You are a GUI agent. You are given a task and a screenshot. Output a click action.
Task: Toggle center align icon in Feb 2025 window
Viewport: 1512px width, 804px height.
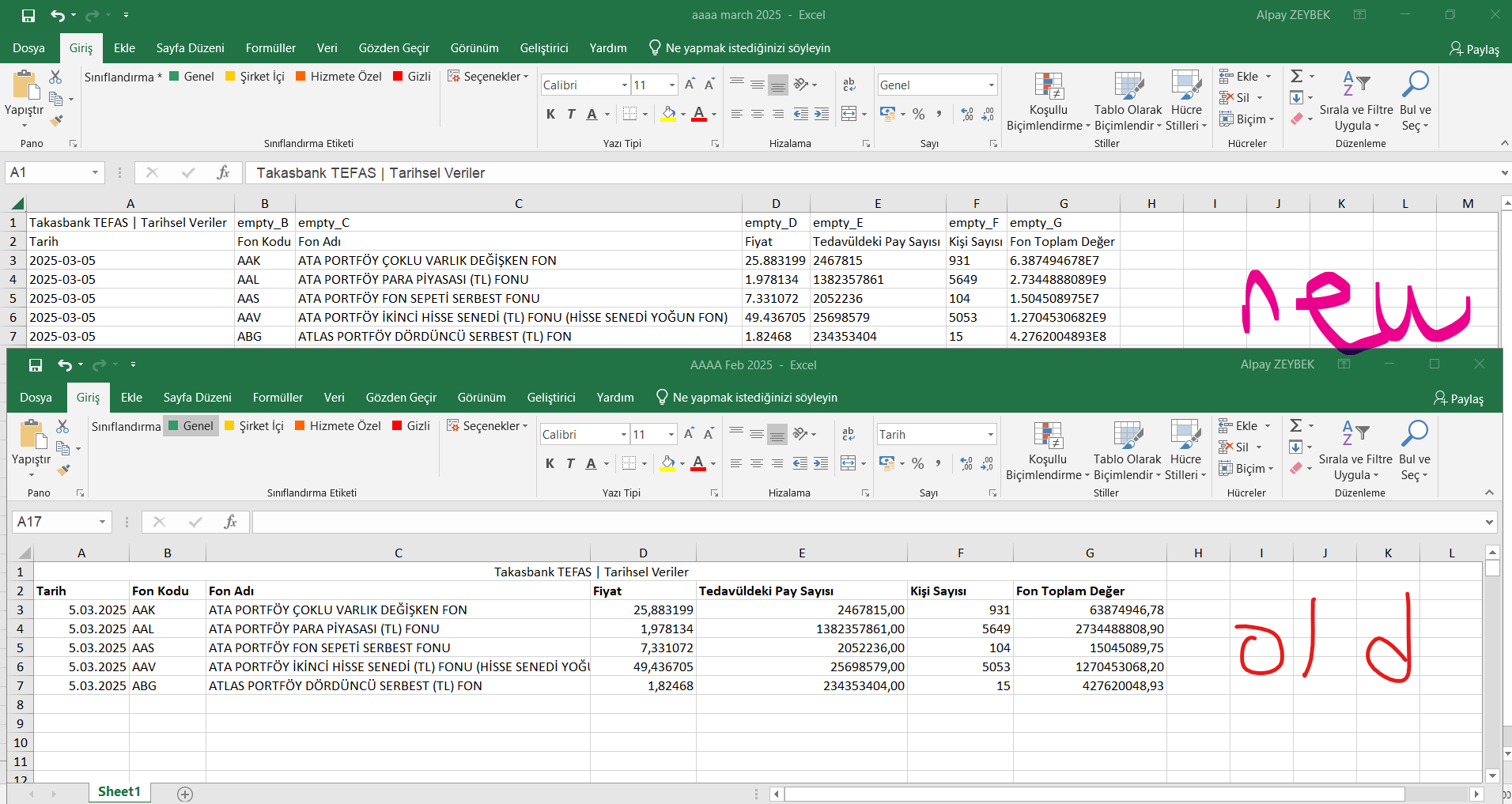[x=757, y=464]
